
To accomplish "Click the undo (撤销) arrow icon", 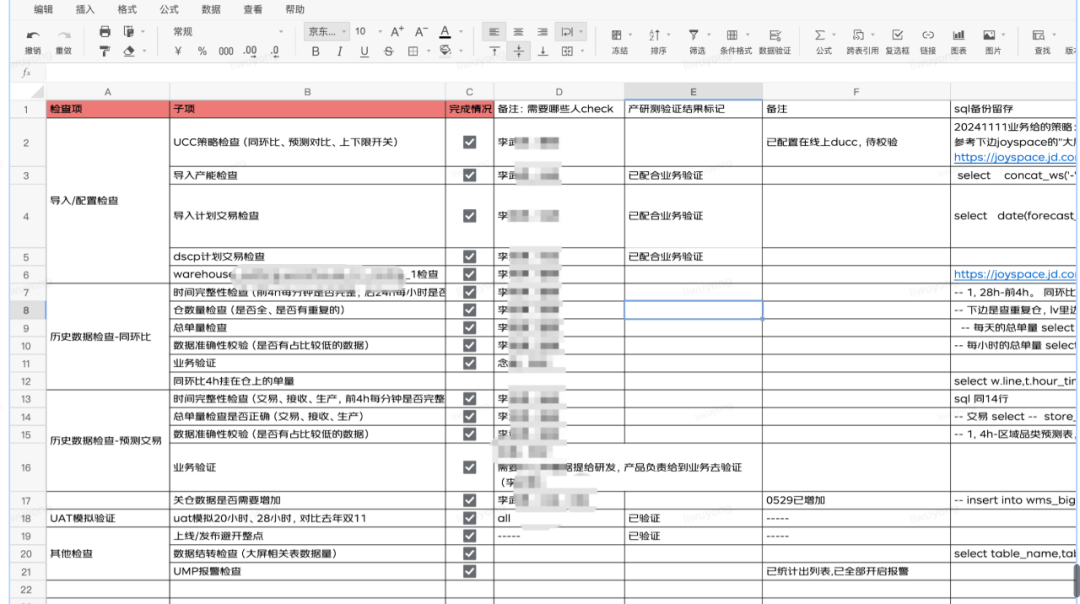I will [32, 35].
